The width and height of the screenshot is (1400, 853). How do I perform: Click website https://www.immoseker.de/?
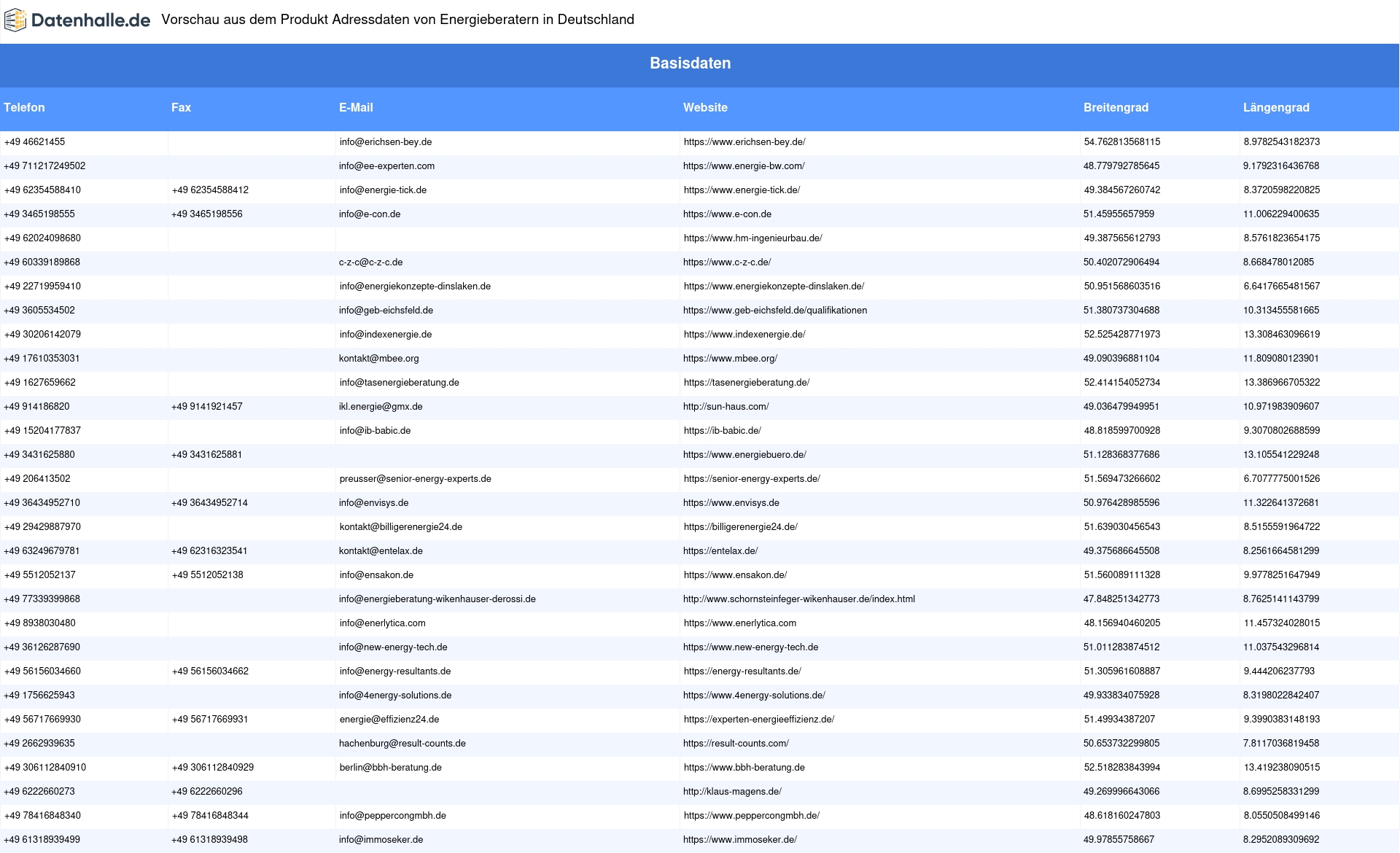click(x=740, y=840)
